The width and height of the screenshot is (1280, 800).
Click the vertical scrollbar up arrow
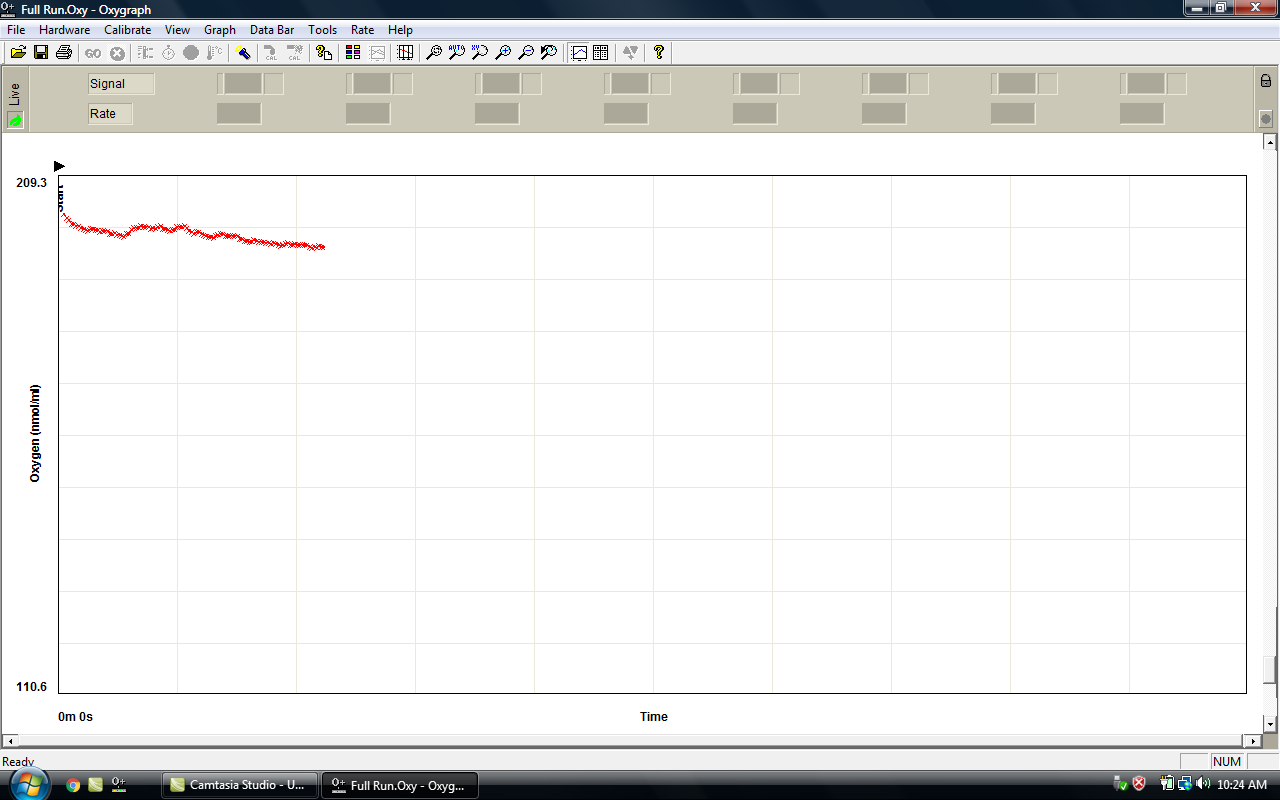coord(1271,142)
